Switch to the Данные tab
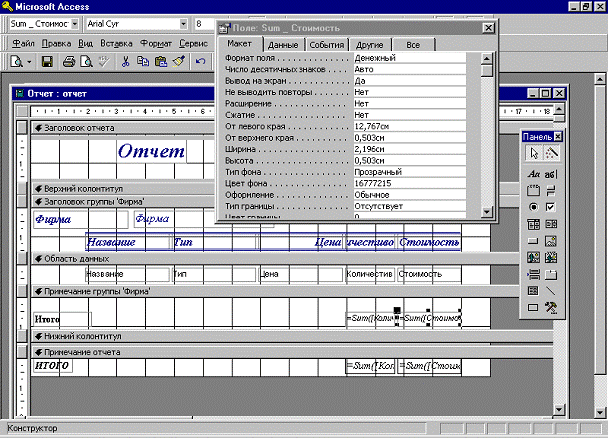 (x=283, y=45)
